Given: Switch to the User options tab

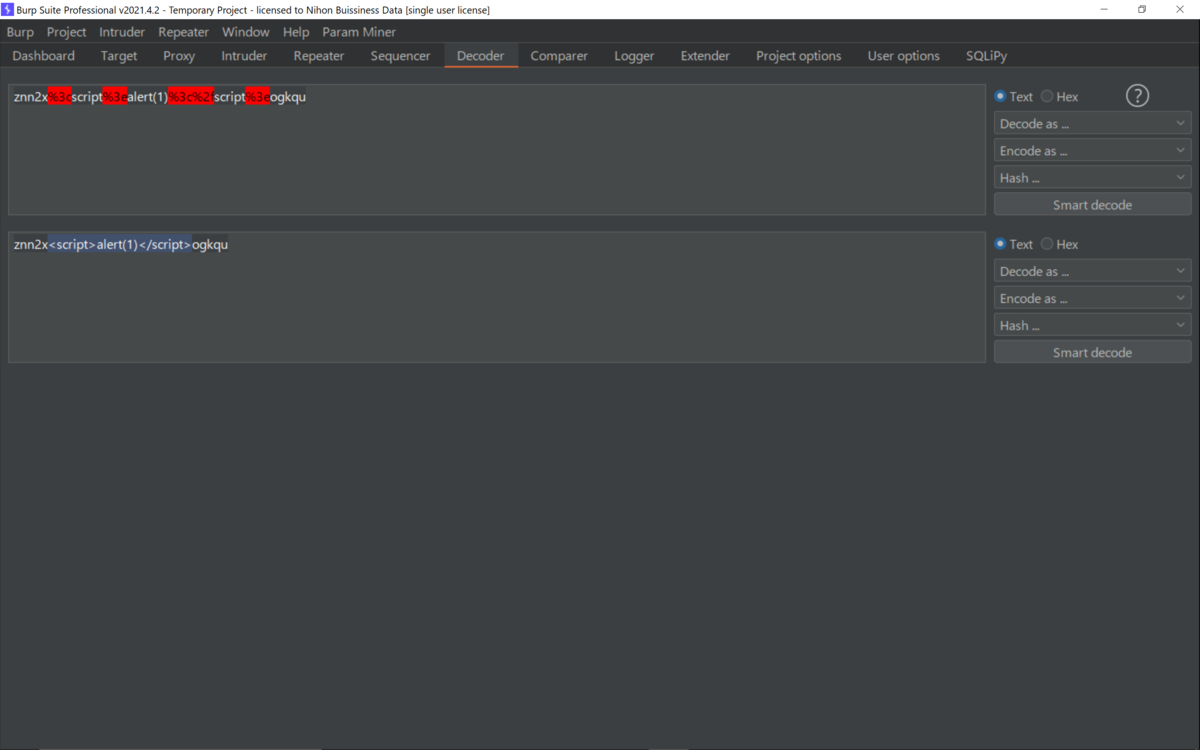Looking at the screenshot, I should pyautogui.click(x=904, y=56).
